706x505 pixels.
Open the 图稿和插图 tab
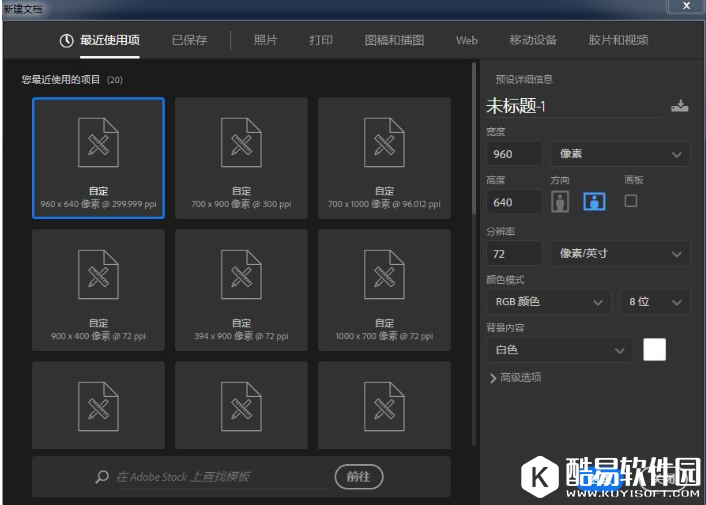pyautogui.click(x=394, y=41)
